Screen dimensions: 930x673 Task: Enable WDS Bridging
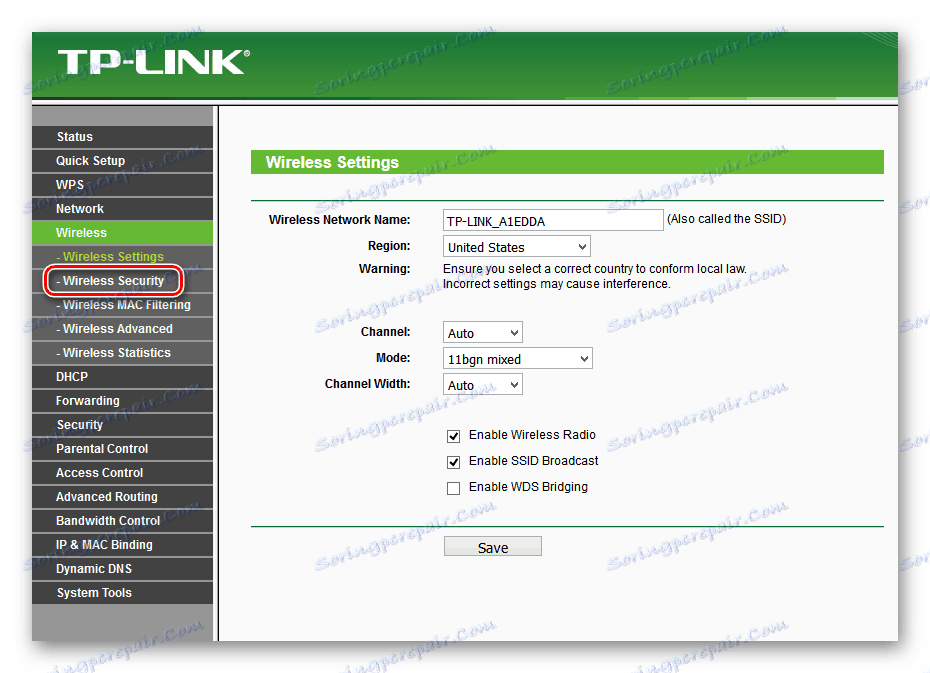tap(453, 487)
